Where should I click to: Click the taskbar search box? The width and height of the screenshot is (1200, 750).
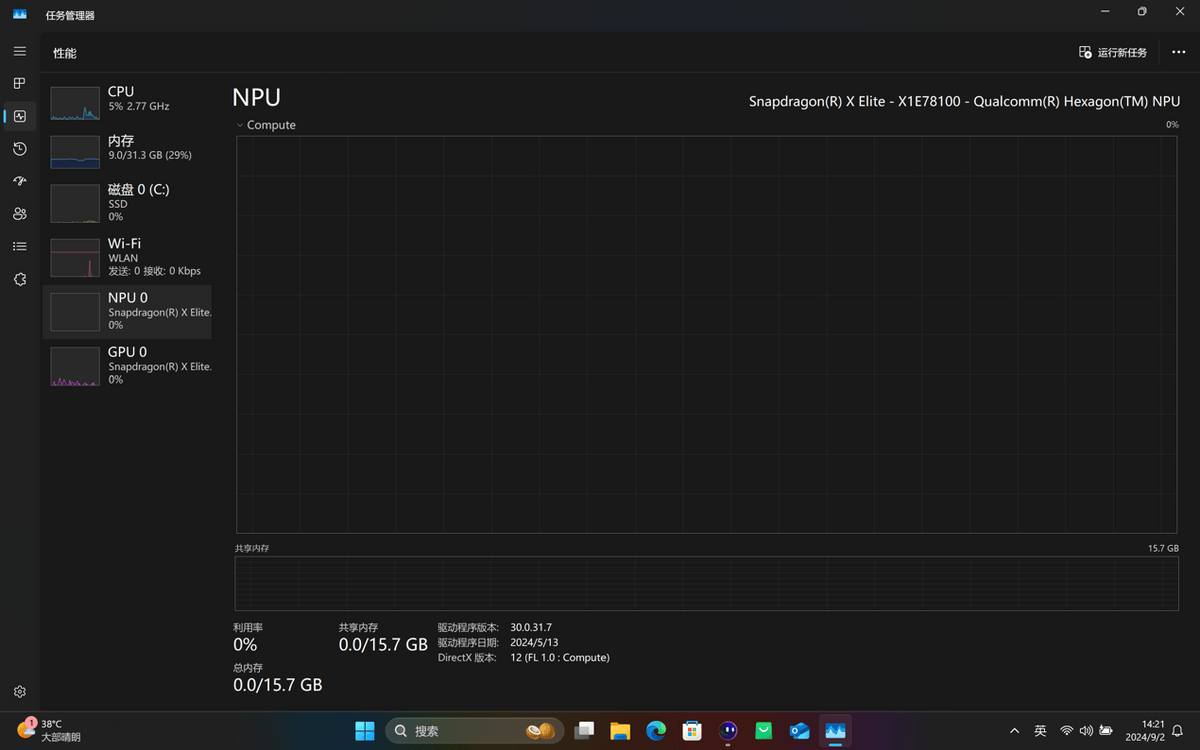(460, 731)
